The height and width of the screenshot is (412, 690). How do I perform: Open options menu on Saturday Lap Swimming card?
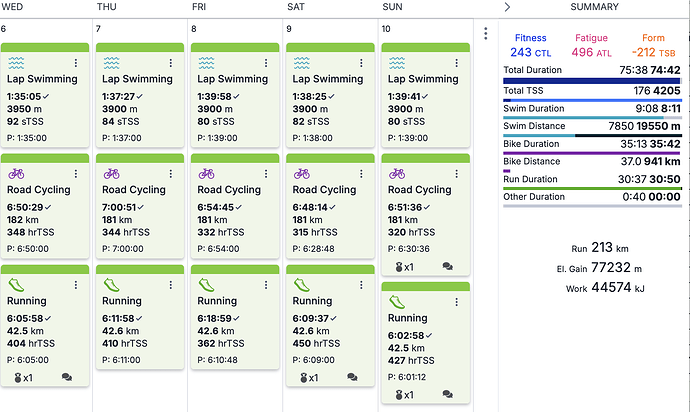[x=361, y=63]
